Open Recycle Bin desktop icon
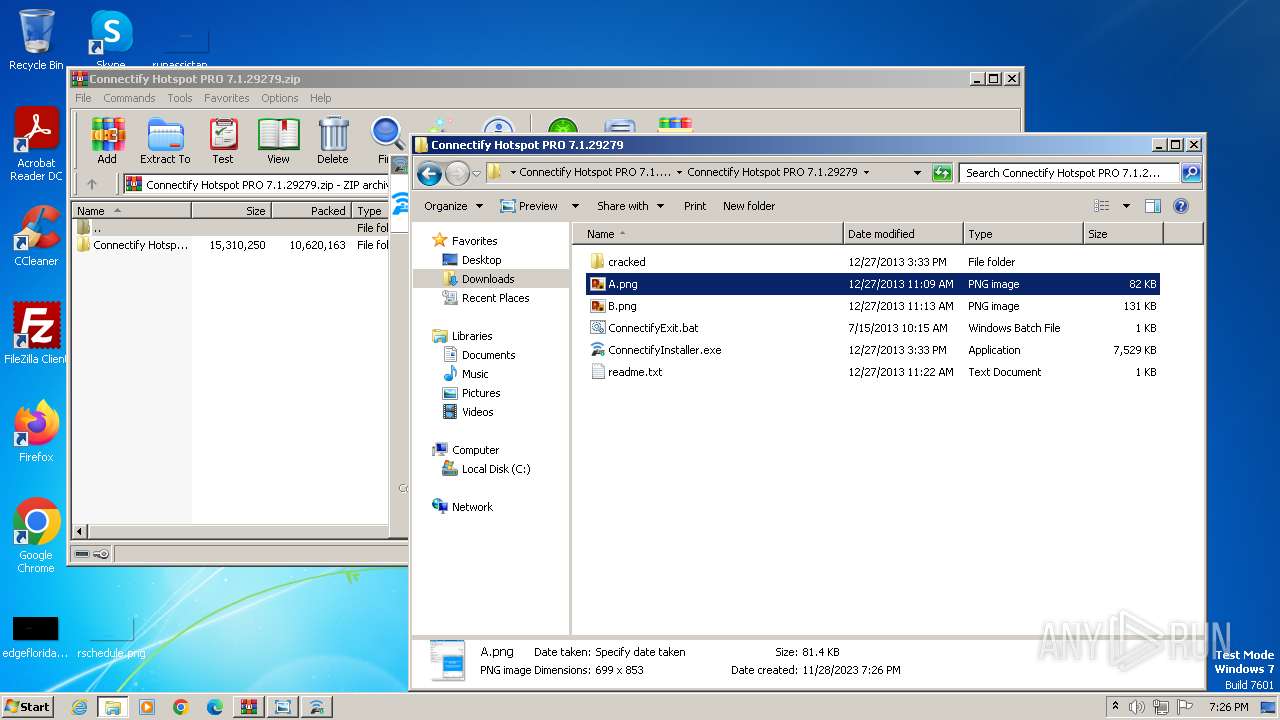Screen dimensions: 1280x720 pos(36,40)
